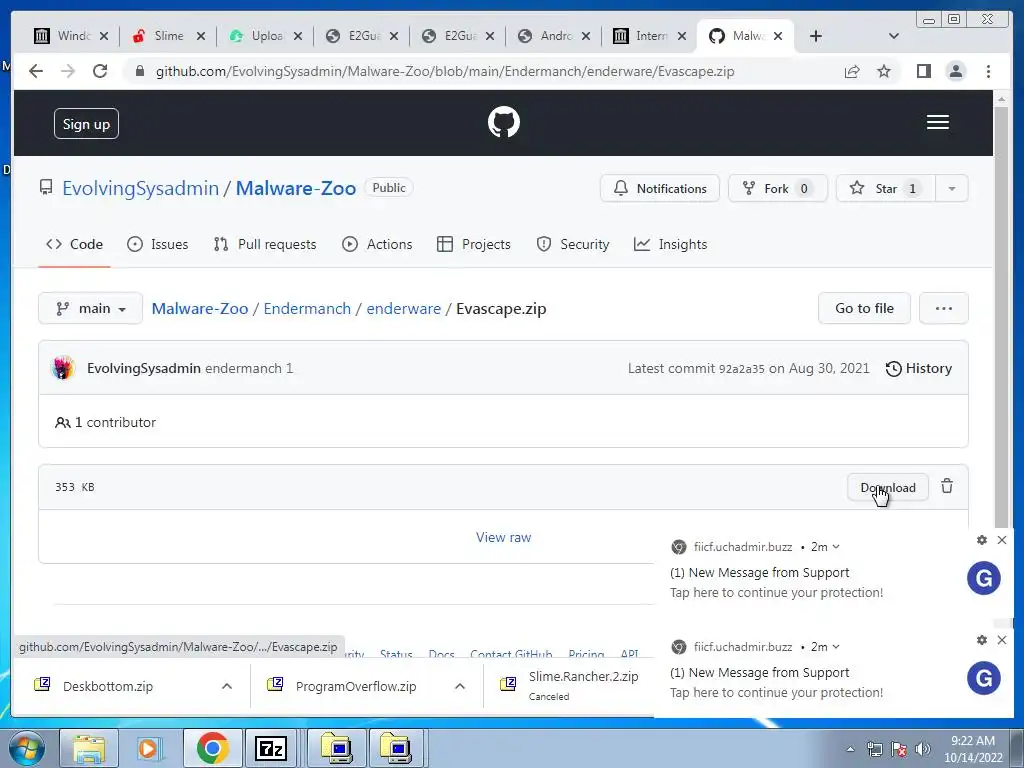Open the Code repository tab
This screenshot has width=1024, height=768.
(x=74, y=244)
